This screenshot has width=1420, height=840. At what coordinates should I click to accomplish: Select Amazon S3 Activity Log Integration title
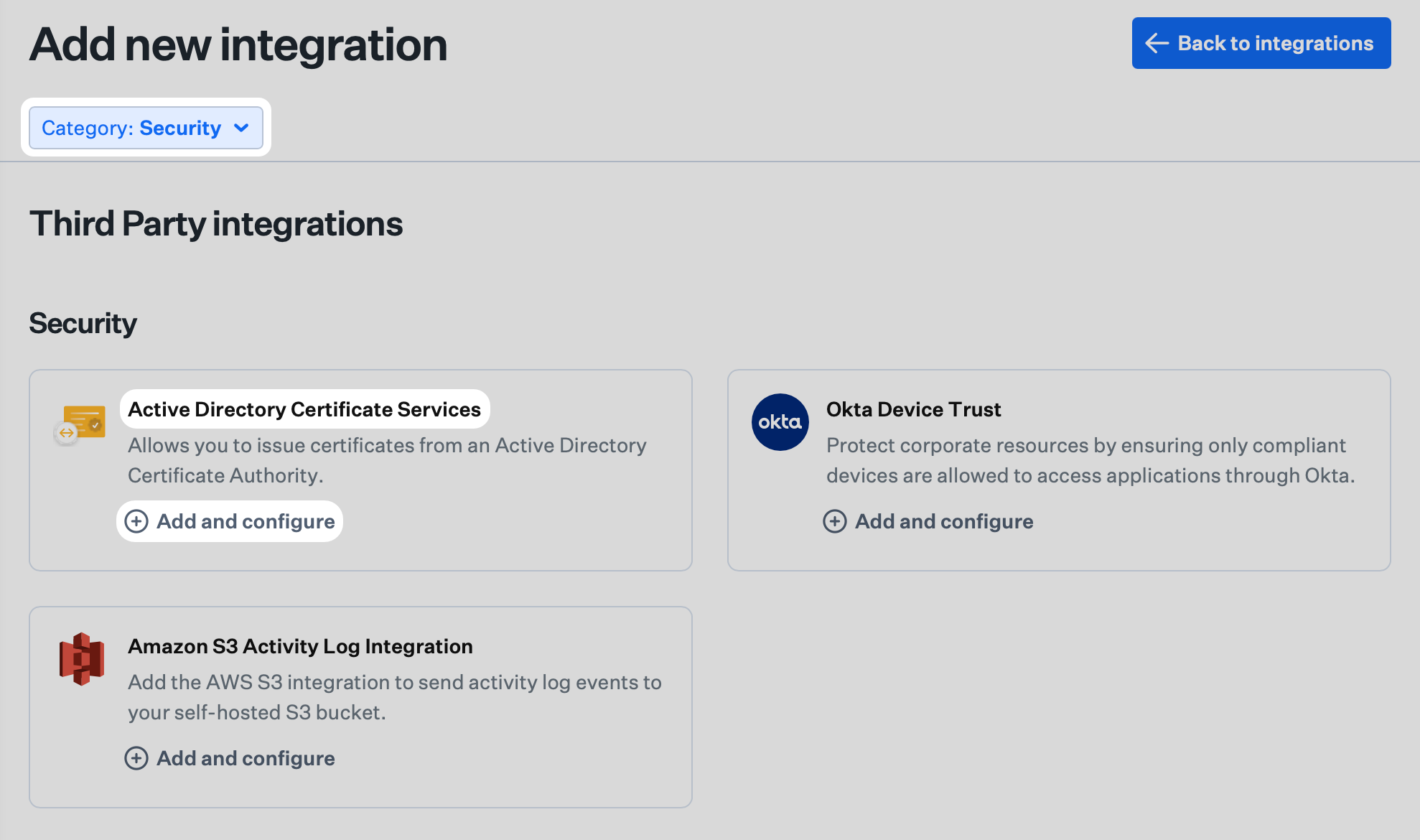(x=300, y=646)
